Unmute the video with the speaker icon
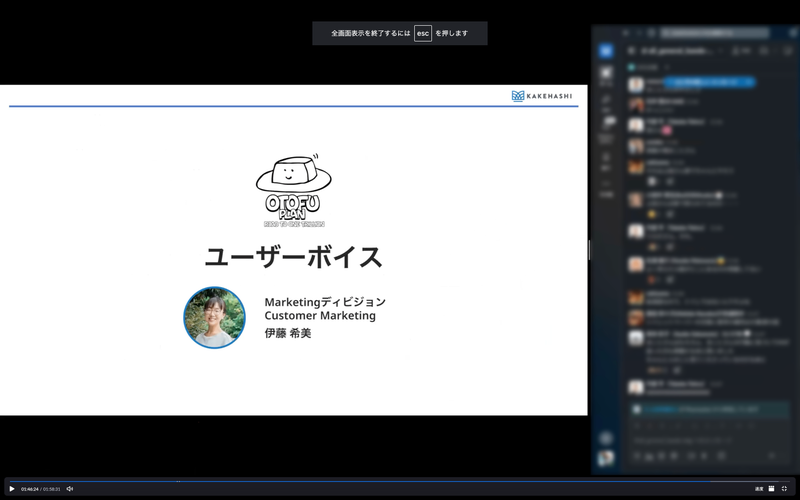The width and height of the screenshot is (800, 500). tap(70, 489)
